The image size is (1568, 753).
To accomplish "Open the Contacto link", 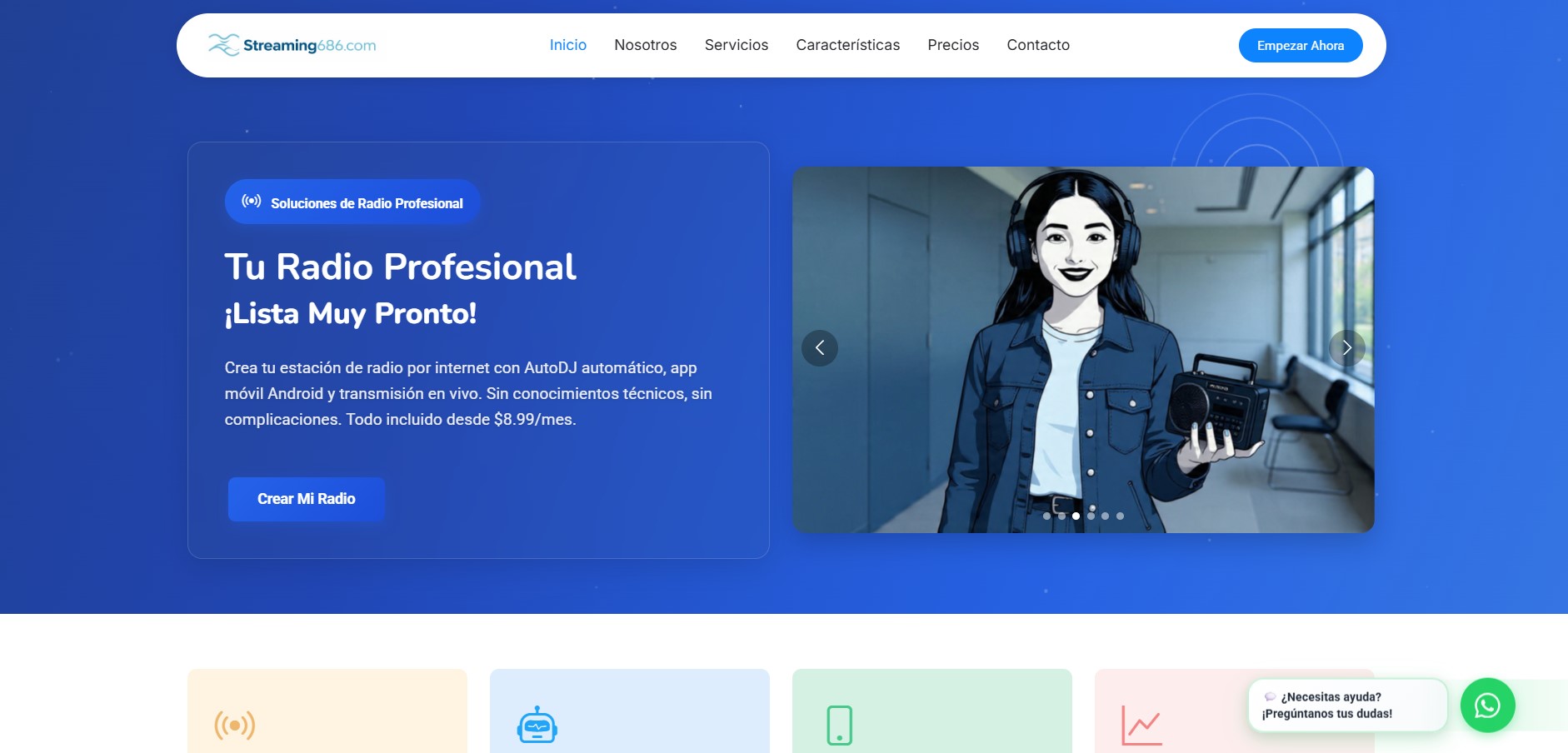I will tap(1037, 45).
